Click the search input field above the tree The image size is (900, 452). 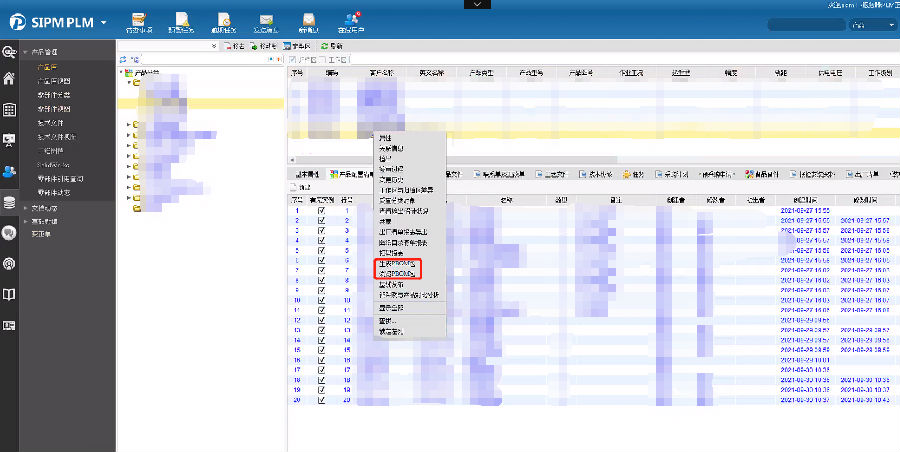165,46
